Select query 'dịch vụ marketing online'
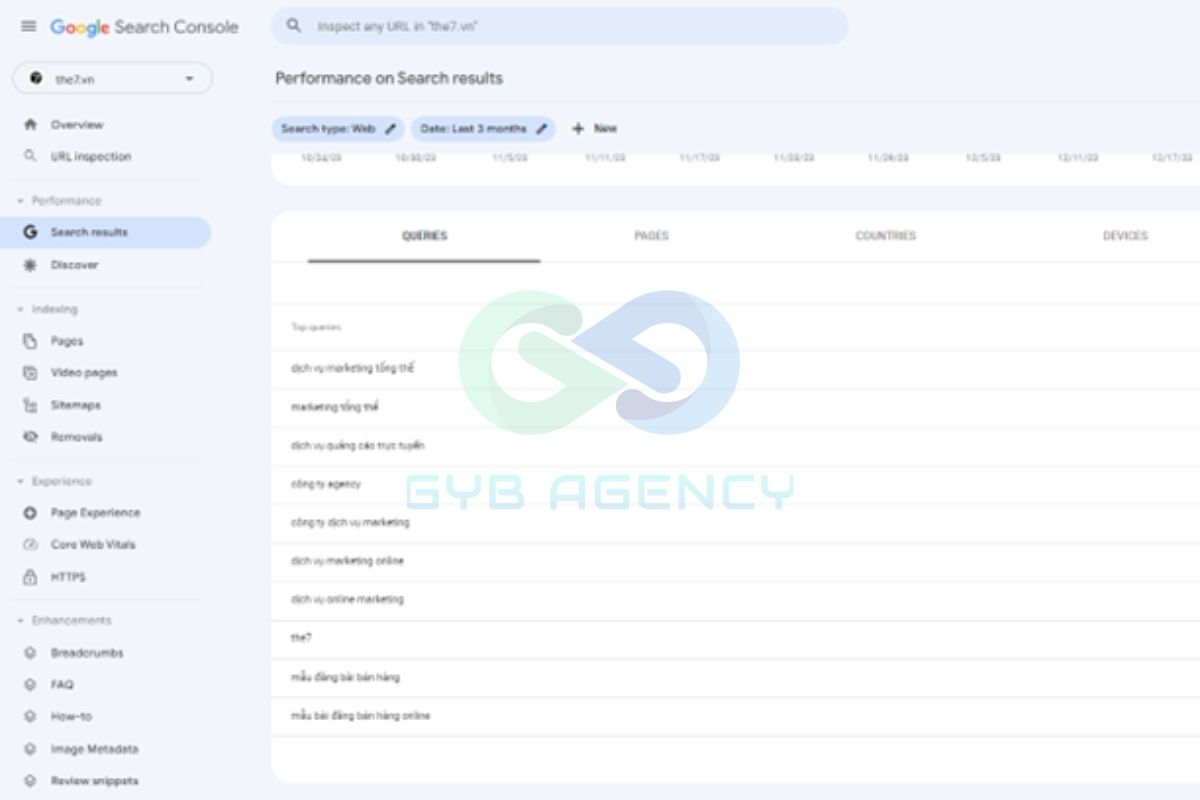 (x=347, y=561)
